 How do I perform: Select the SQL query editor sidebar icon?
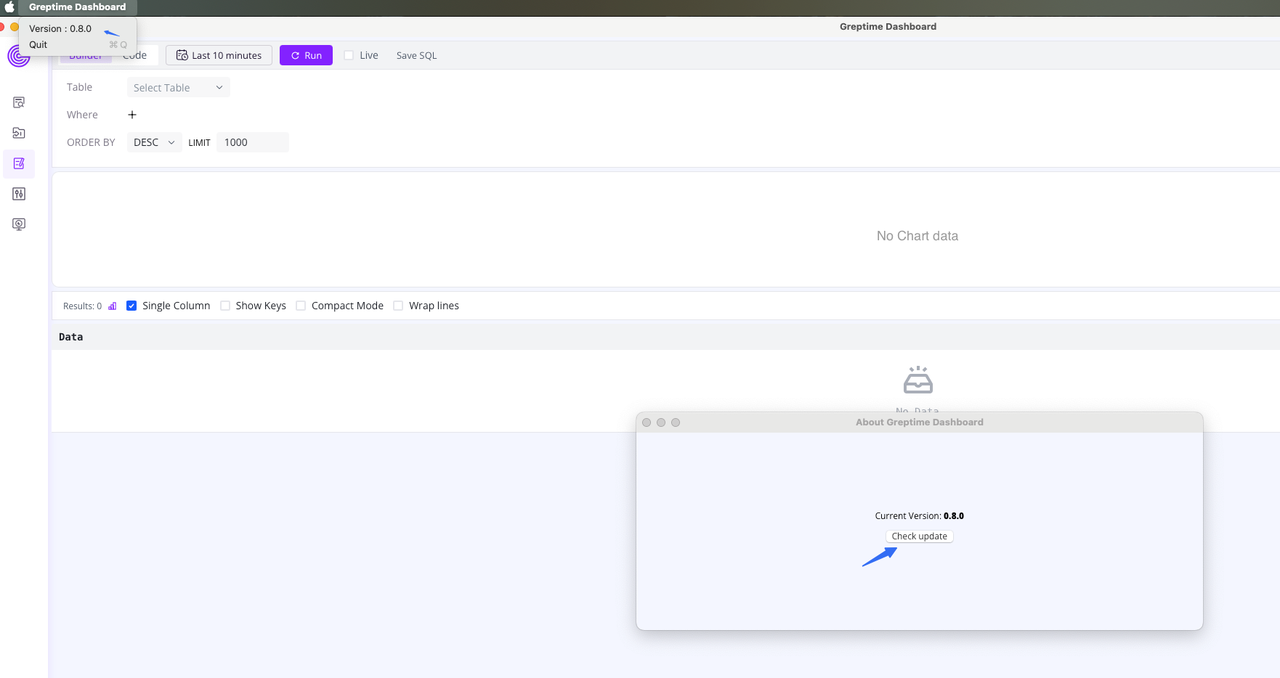point(18,163)
